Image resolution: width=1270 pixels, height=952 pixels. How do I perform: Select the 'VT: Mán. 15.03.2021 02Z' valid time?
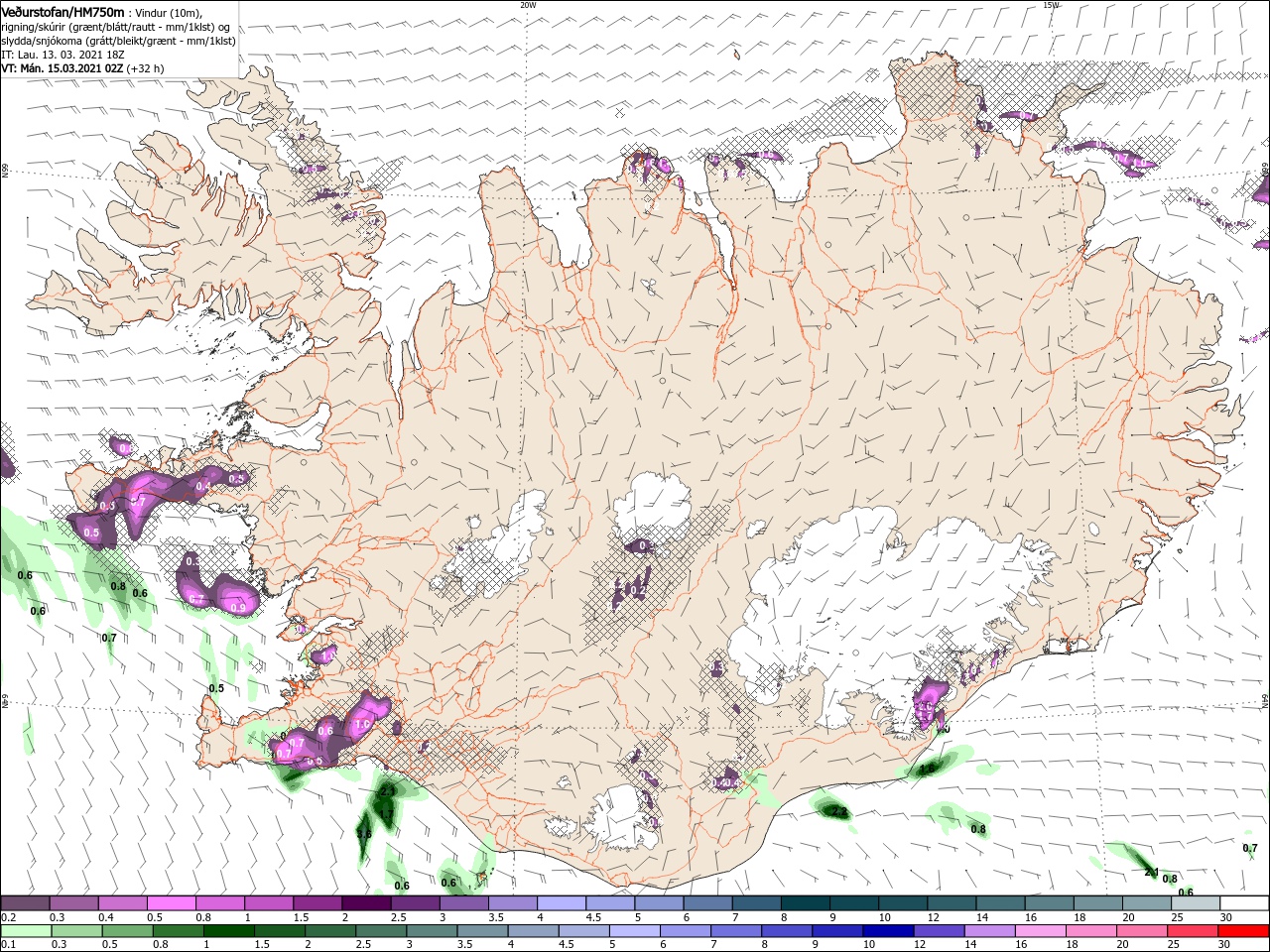point(62,68)
